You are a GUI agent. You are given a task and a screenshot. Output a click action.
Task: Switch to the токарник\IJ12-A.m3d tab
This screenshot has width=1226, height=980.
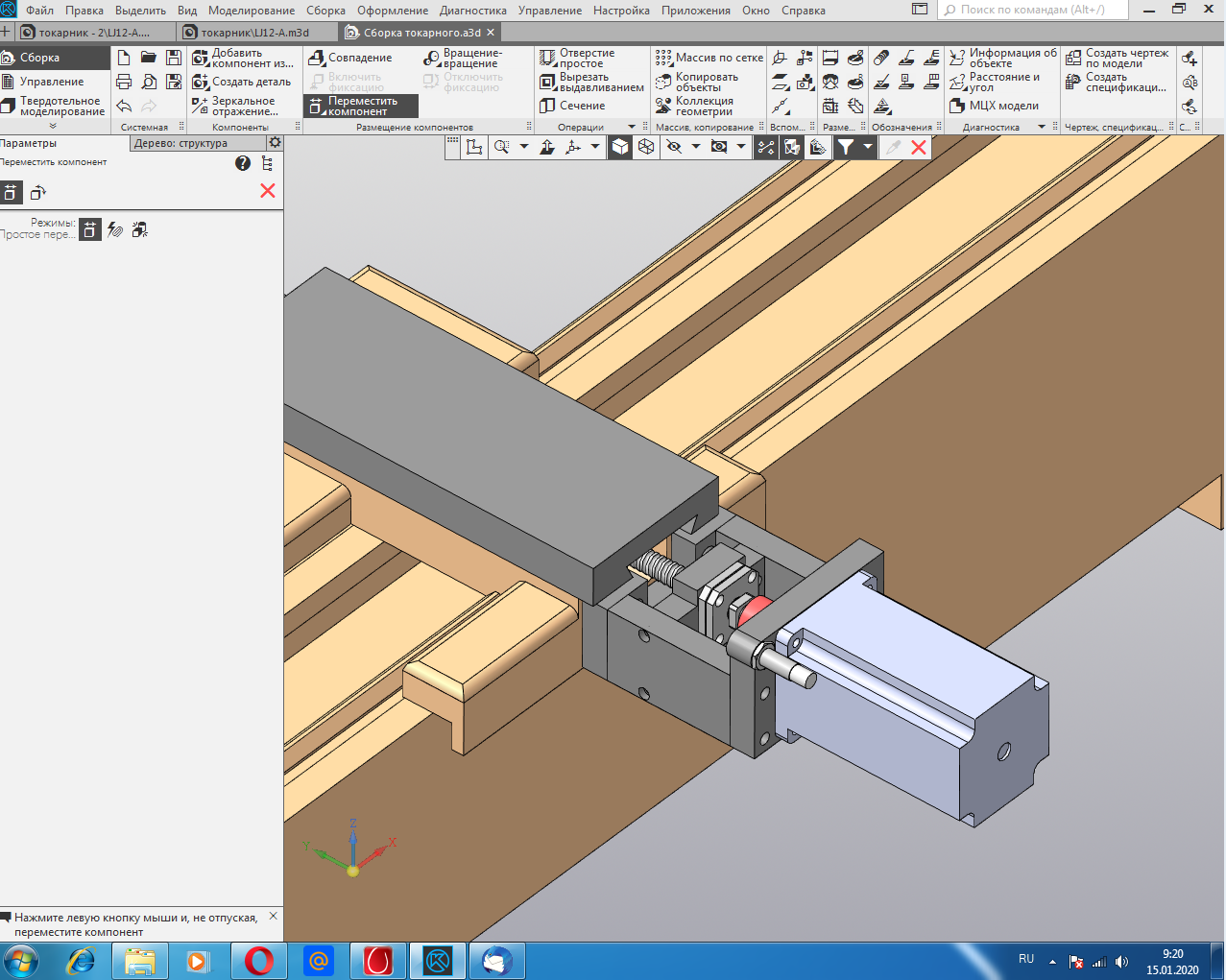[255, 33]
